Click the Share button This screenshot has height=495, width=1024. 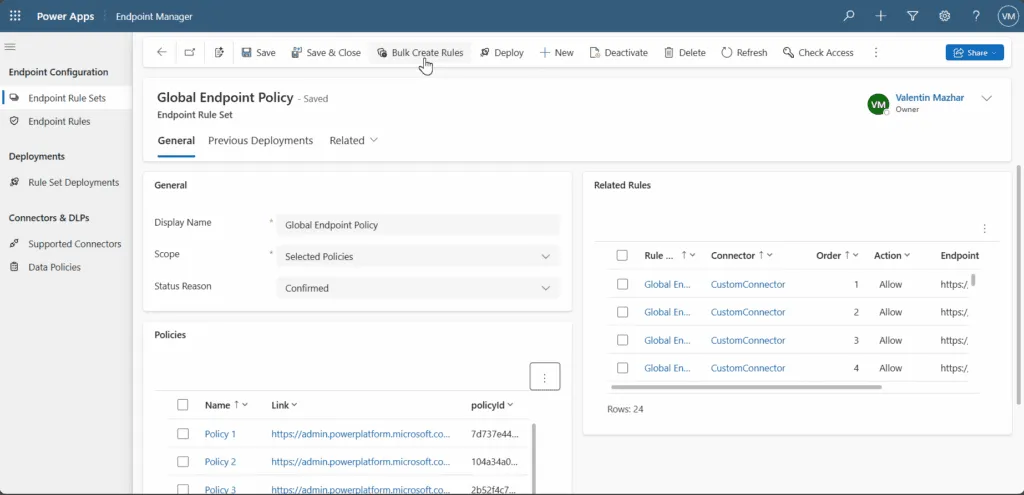(974, 53)
